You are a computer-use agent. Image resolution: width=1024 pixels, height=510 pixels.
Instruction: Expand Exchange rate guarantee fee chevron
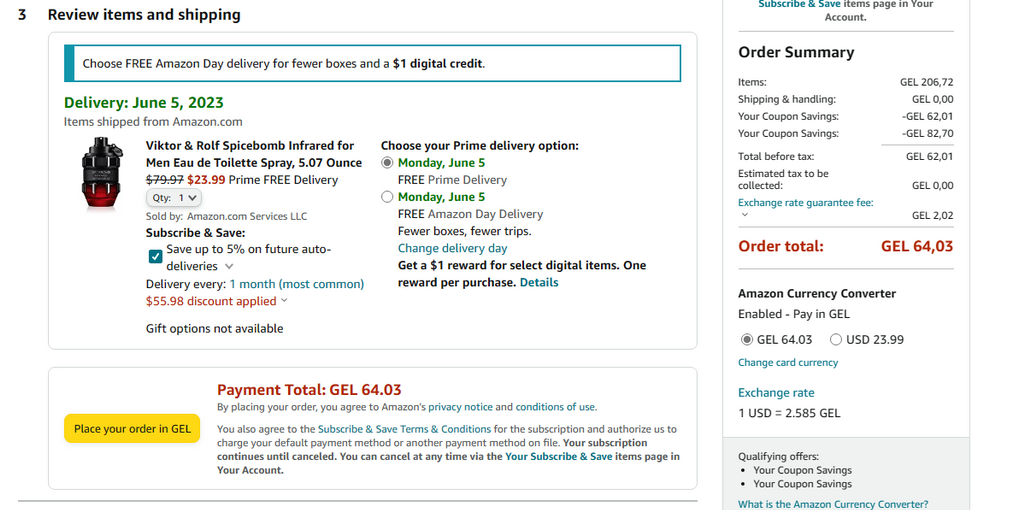(745, 215)
